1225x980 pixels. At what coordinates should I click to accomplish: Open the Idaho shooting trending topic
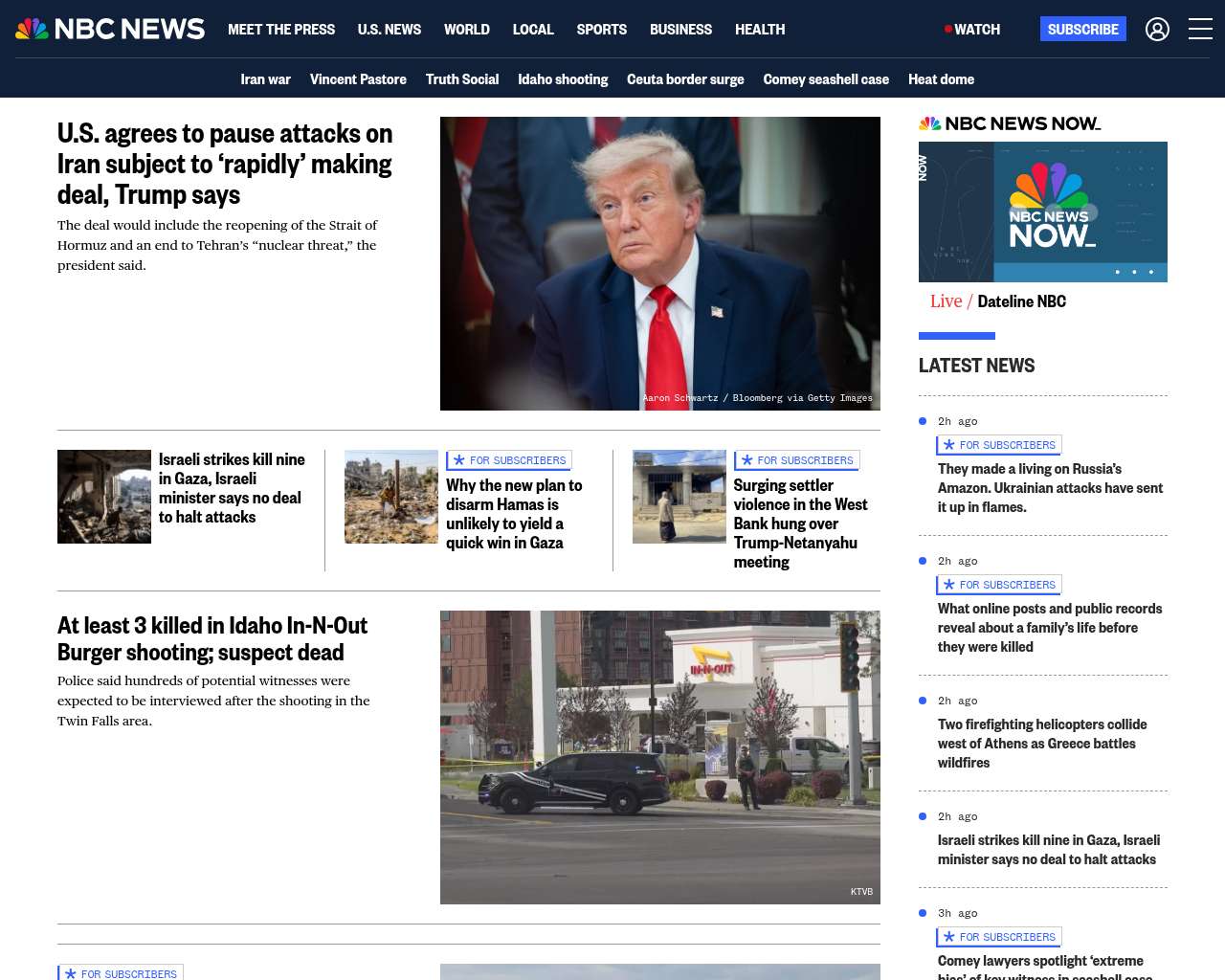tap(563, 79)
